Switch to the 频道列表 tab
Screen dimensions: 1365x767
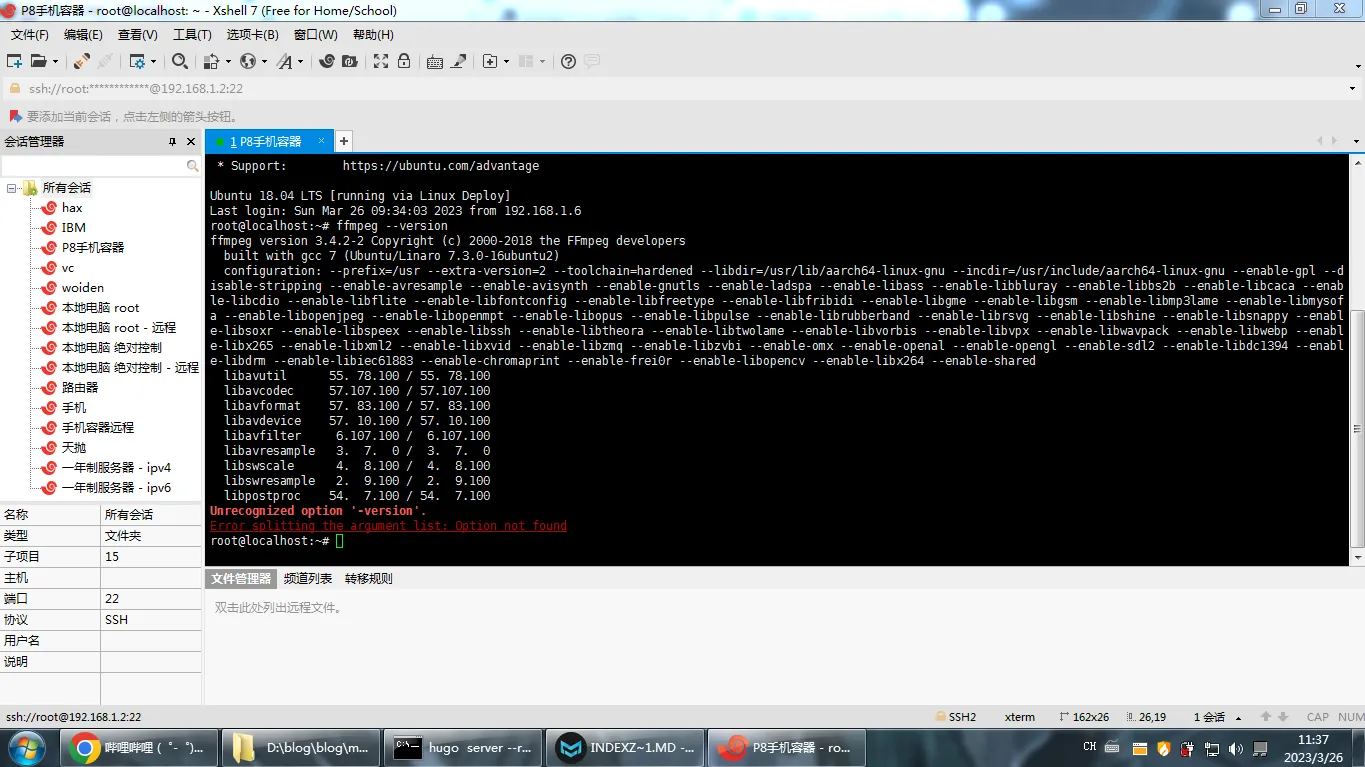[307, 579]
